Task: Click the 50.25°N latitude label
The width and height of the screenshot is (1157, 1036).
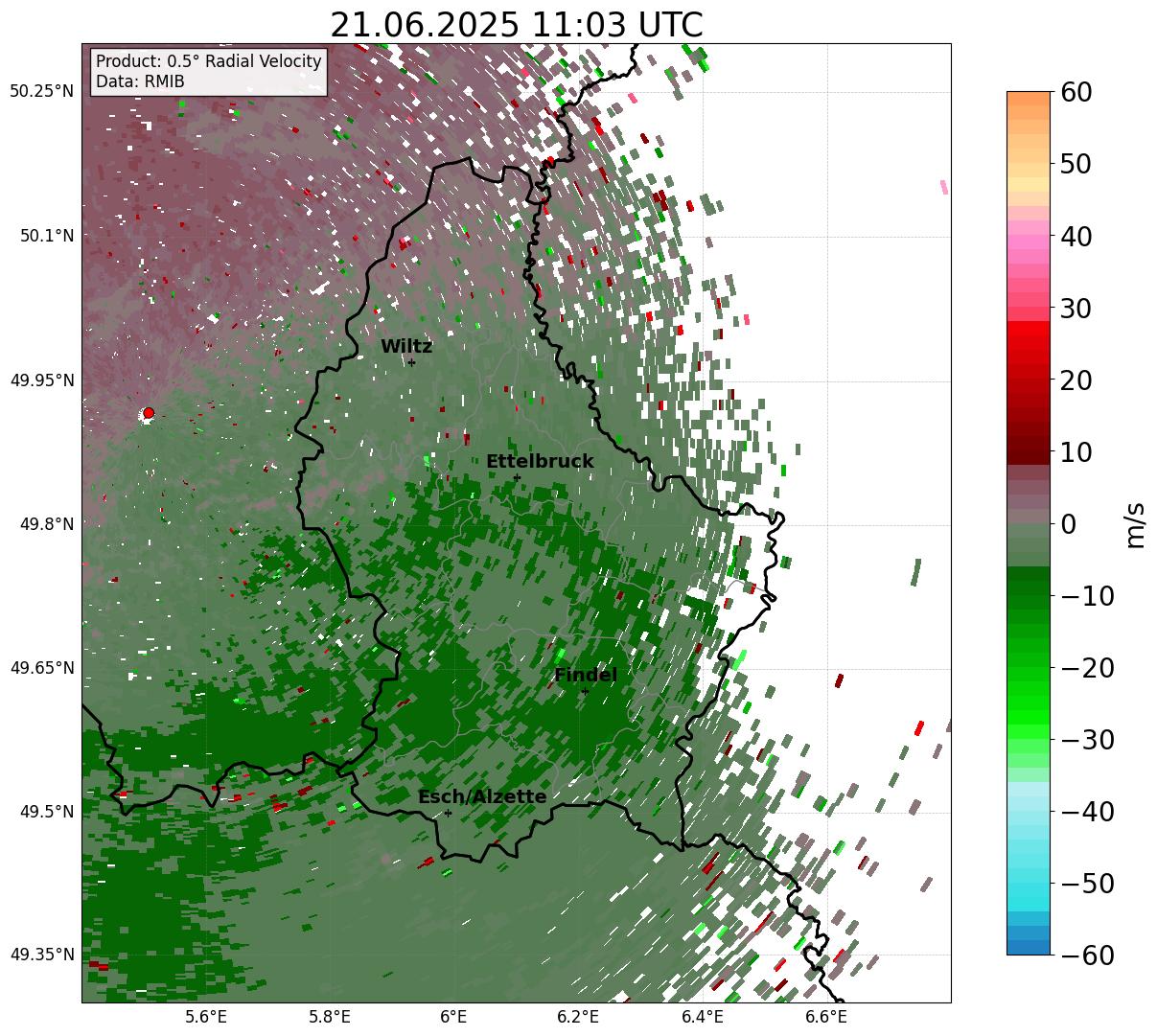Action: pos(42,92)
